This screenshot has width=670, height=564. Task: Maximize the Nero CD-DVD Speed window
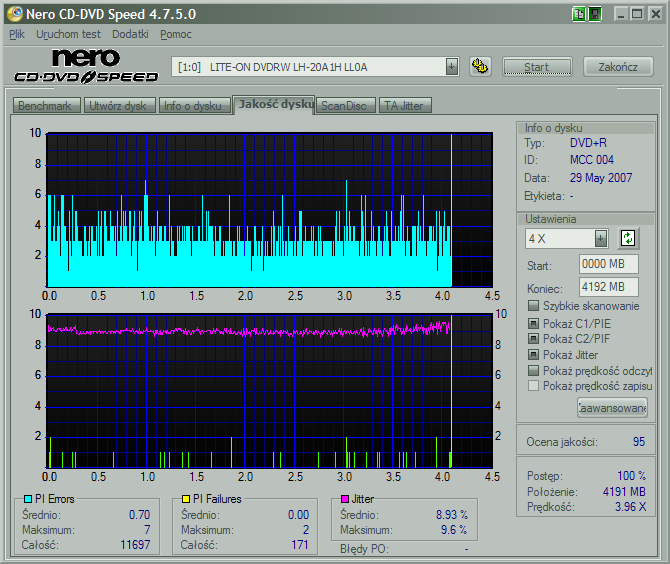click(637, 14)
